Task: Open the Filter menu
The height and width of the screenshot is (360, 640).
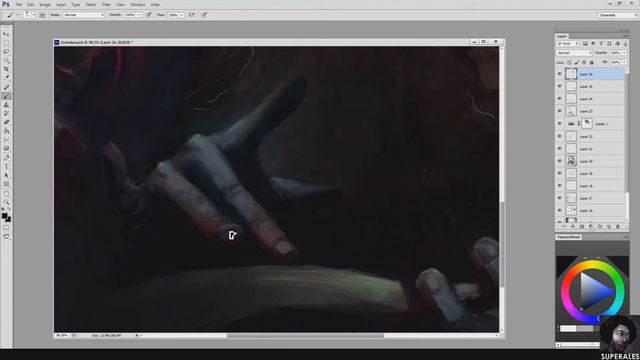Action: (x=106, y=4)
